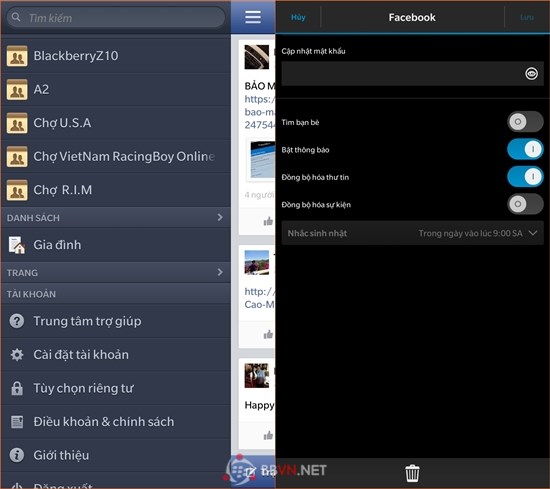Screen dimensions: 550x489
Task: Toggle password visibility eye icon
Action: click(531, 74)
